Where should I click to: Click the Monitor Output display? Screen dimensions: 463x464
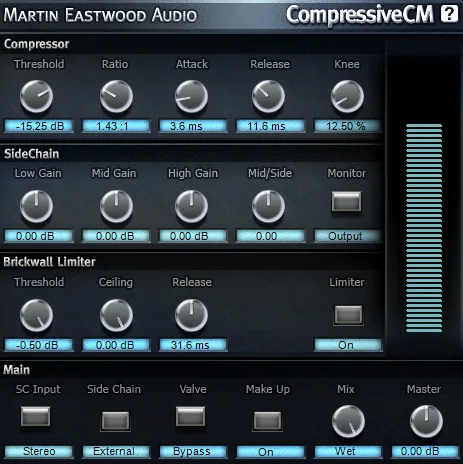tap(347, 236)
